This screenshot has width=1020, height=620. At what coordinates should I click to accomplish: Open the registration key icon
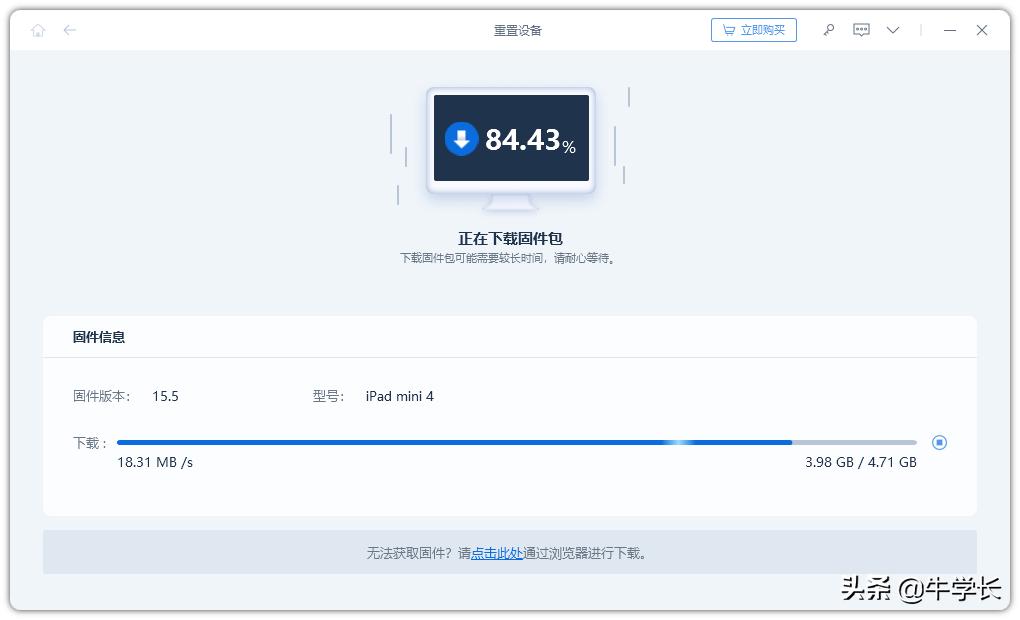(x=828, y=30)
